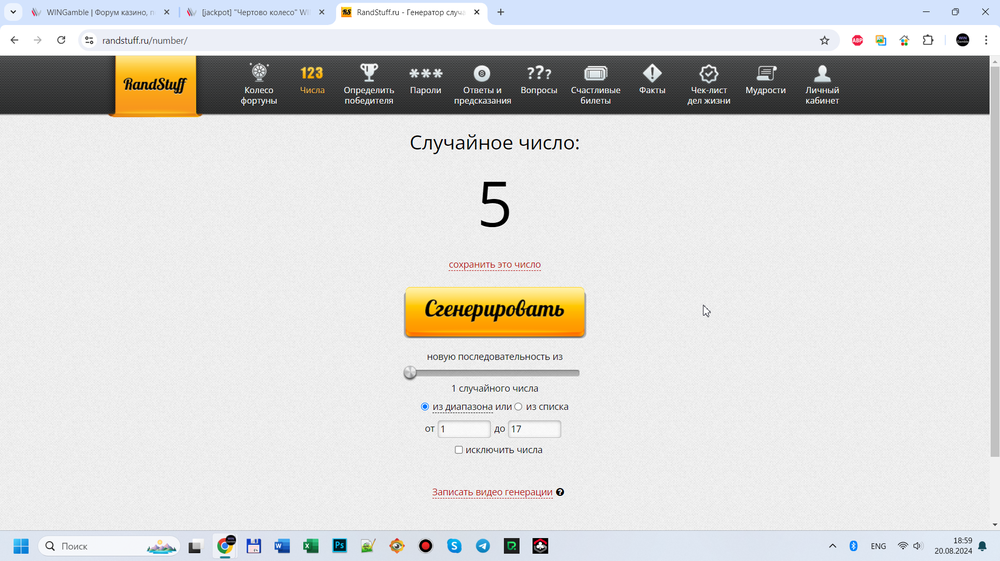Click the address bar URL
The height and width of the screenshot is (561, 1000).
click(x=145, y=40)
